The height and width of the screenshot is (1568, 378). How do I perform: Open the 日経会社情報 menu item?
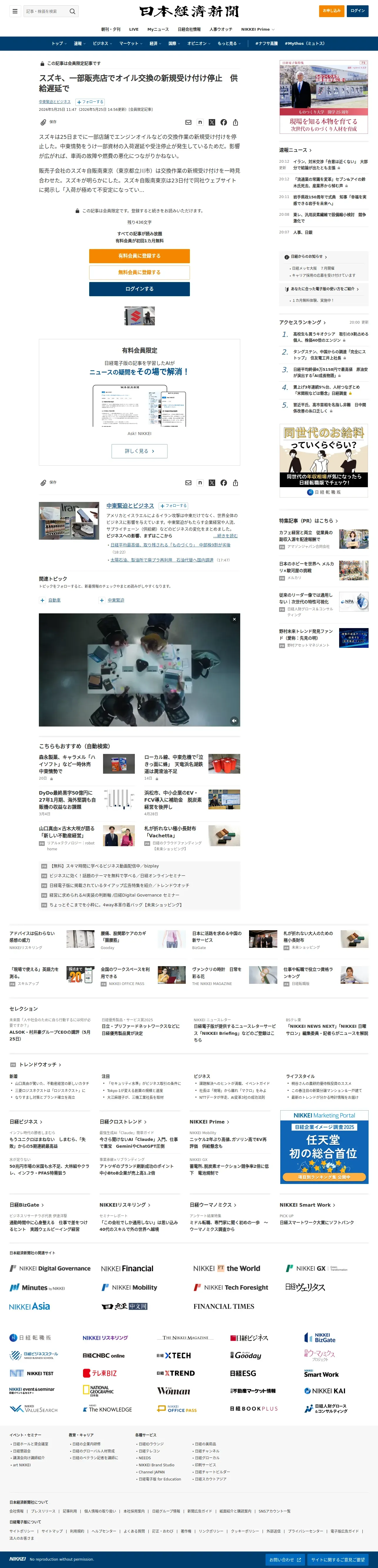click(189, 29)
